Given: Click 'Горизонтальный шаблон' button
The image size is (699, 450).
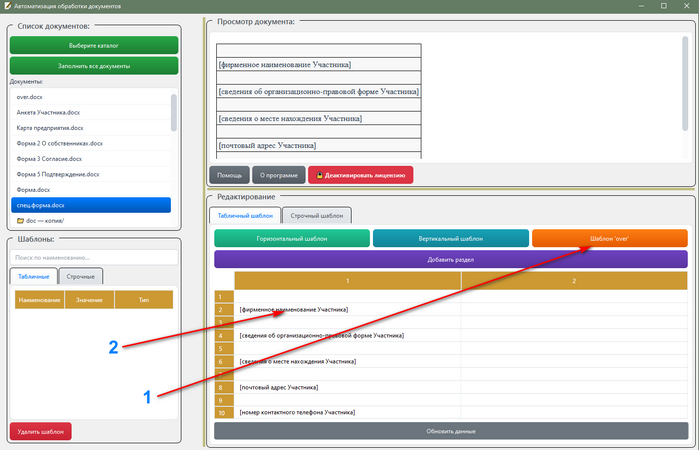Looking at the screenshot, I should click(x=292, y=239).
